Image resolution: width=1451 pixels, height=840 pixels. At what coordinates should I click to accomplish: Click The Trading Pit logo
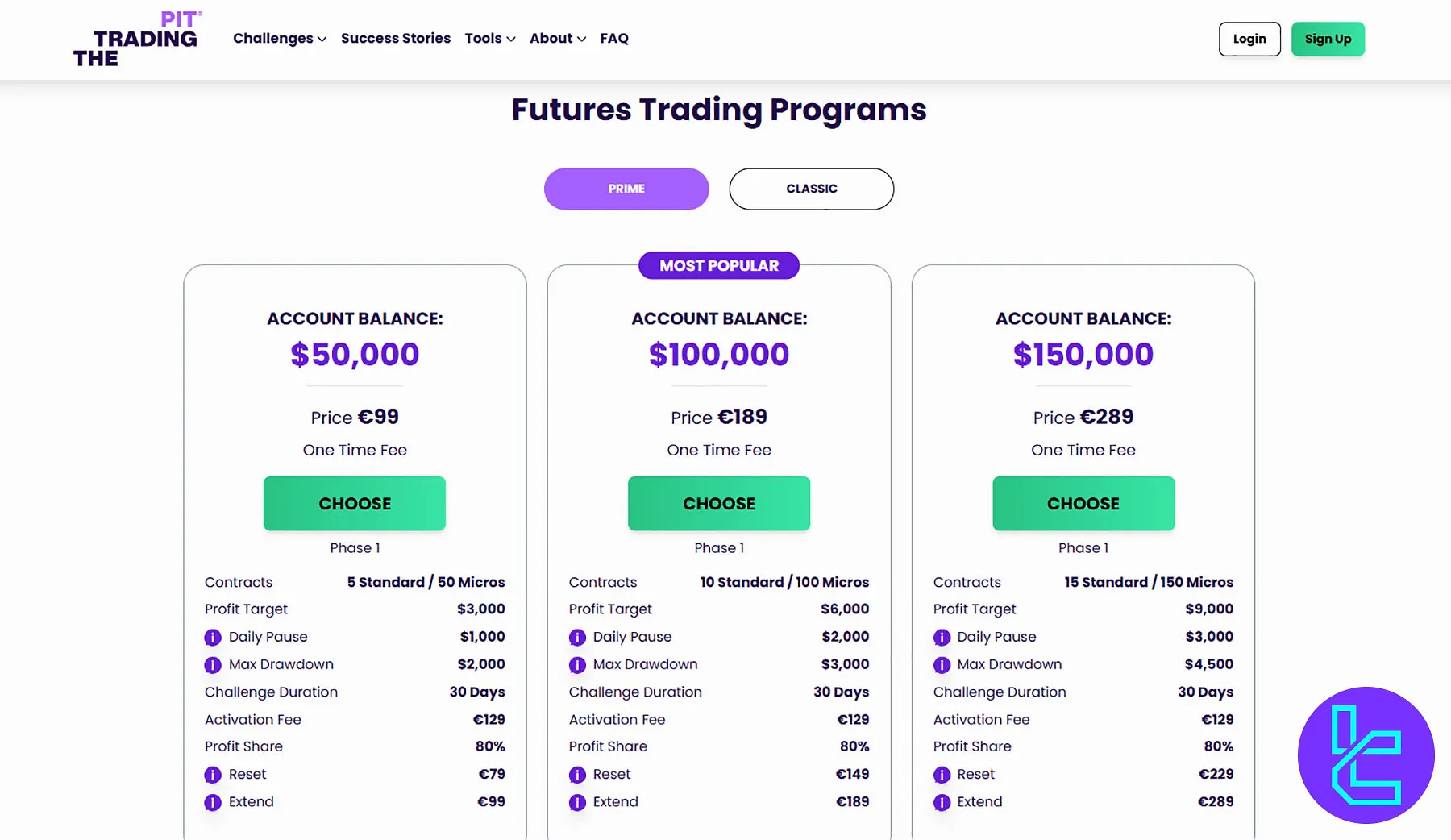click(135, 38)
